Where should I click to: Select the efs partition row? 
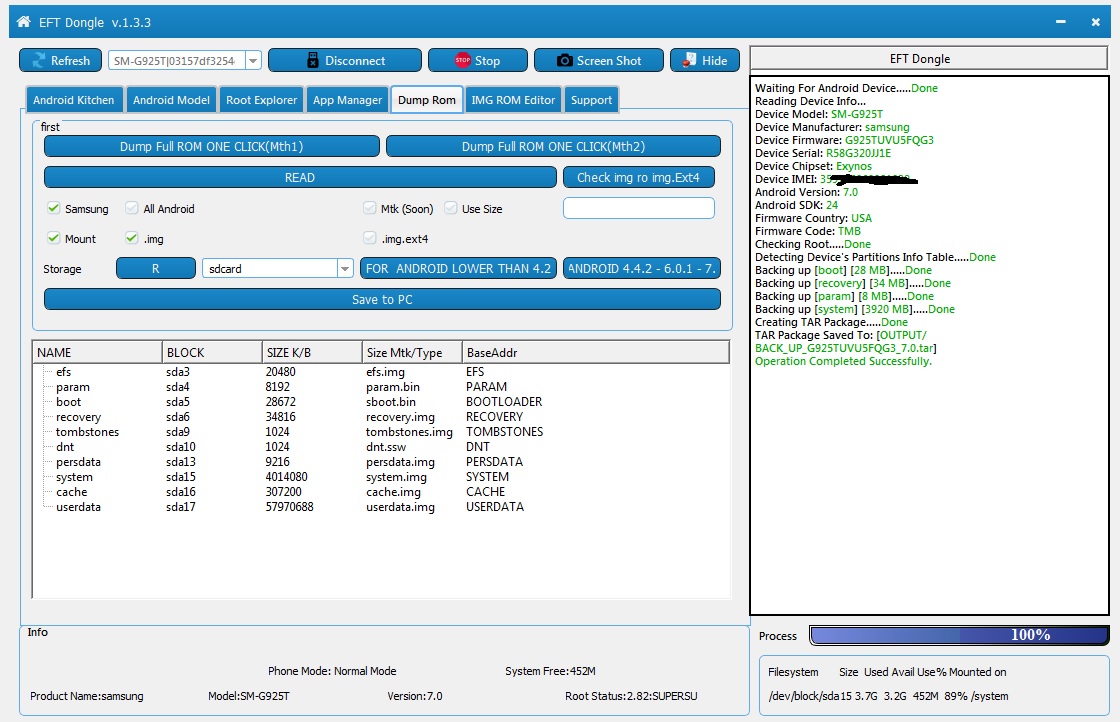[x=381, y=372]
